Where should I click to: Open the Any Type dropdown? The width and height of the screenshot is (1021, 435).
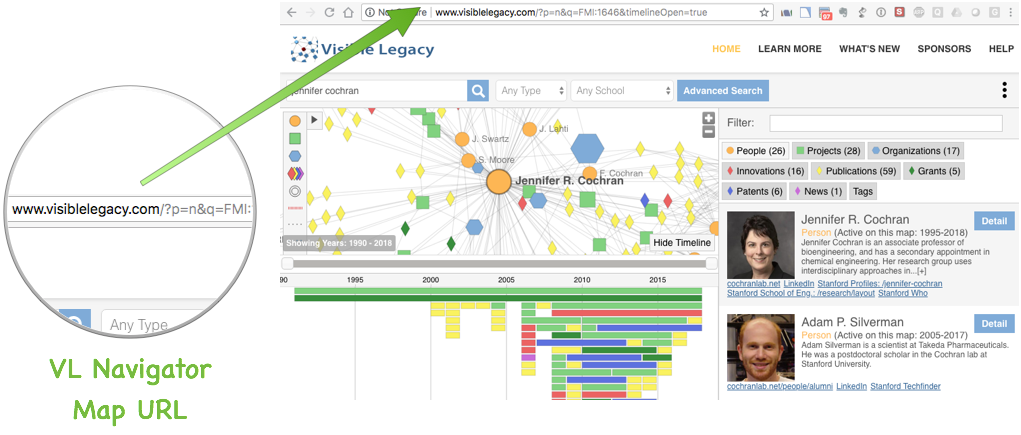(532, 91)
